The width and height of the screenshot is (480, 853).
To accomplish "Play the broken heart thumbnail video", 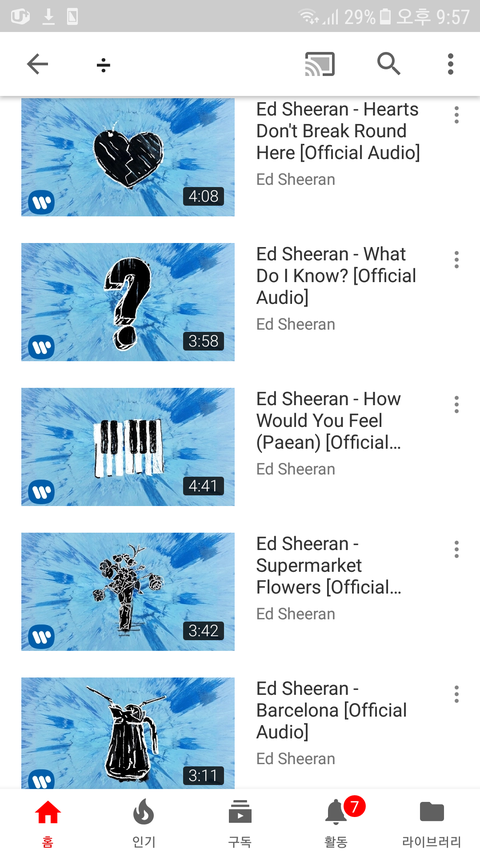I will click(x=128, y=157).
